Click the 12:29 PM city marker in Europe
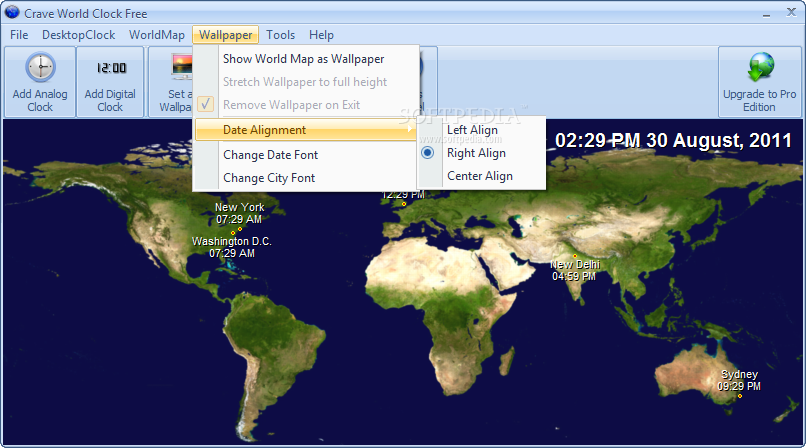This screenshot has width=806, height=448. (404, 204)
